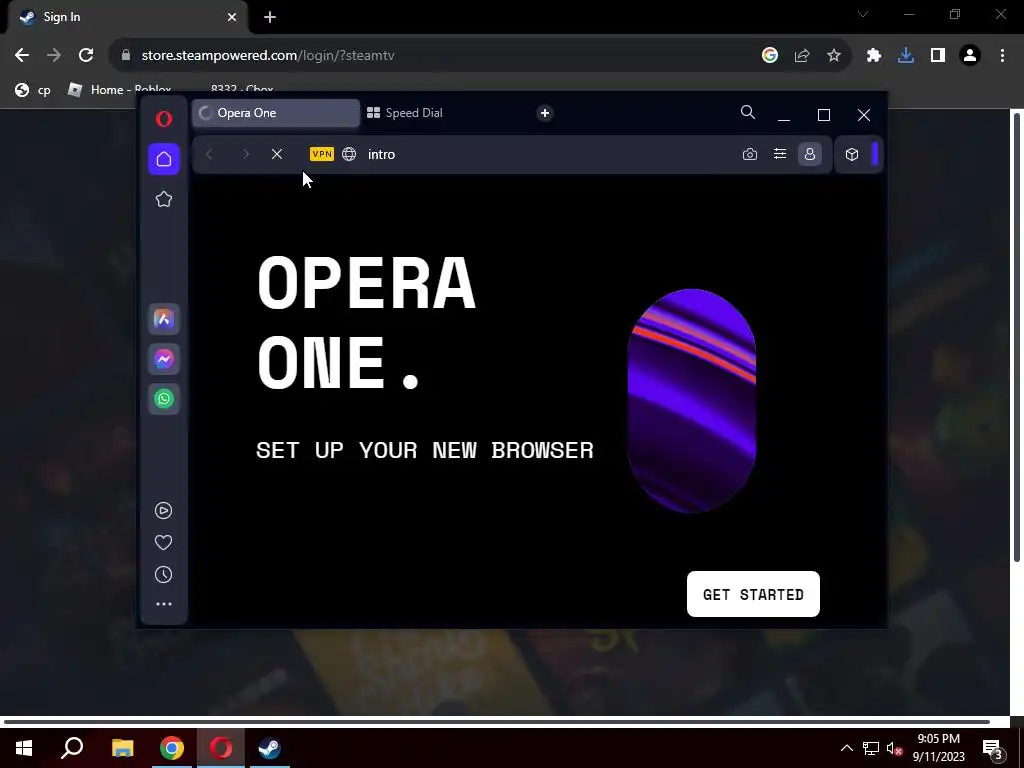Open the Opera extensions cube icon
Image resolution: width=1024 pixels, height=768 pixels.
point(852,154)
